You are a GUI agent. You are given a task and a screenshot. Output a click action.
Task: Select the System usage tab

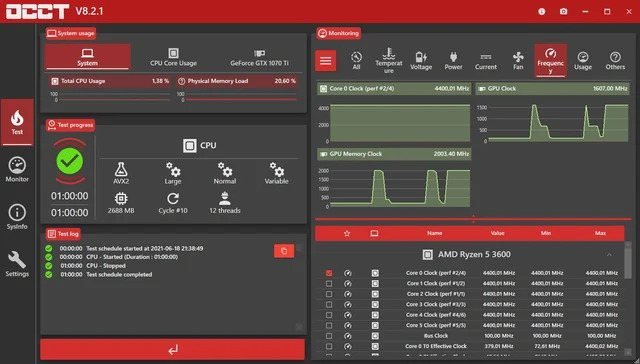[87, 57]
